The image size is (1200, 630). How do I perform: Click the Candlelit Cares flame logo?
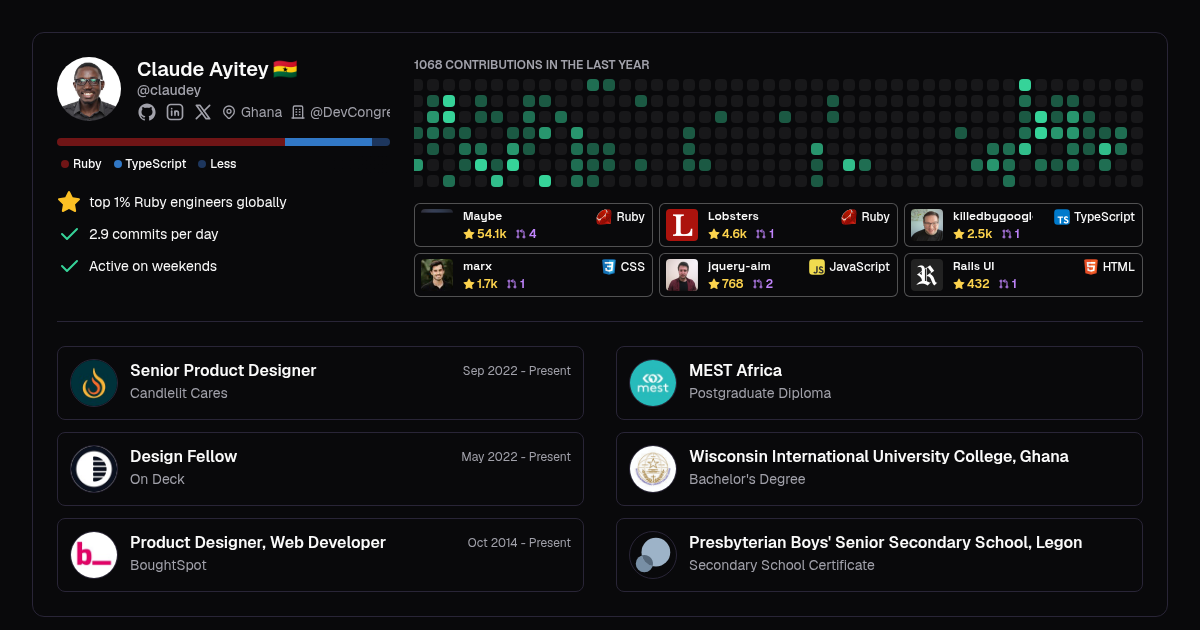[x=94, y=383]
